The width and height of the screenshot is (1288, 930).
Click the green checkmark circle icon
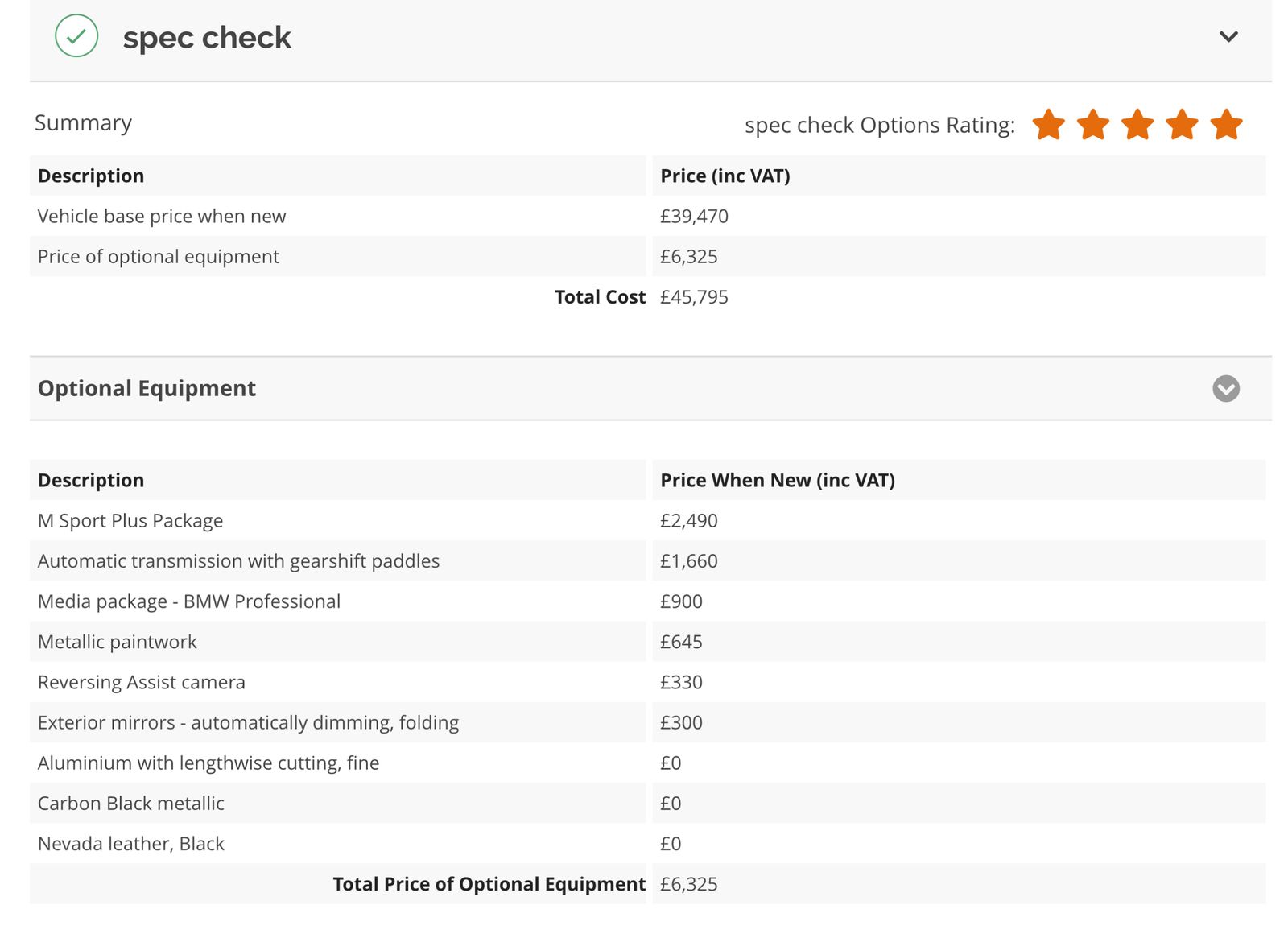[x=76, y=36]
